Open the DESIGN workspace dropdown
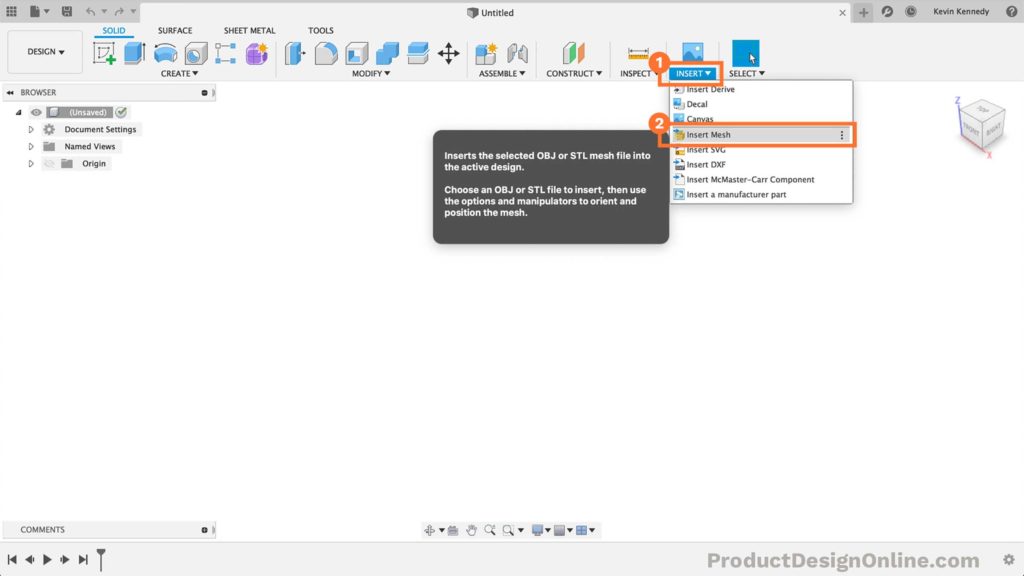Viewport: 1024px width, 576px height. click(x=44, y=51)
